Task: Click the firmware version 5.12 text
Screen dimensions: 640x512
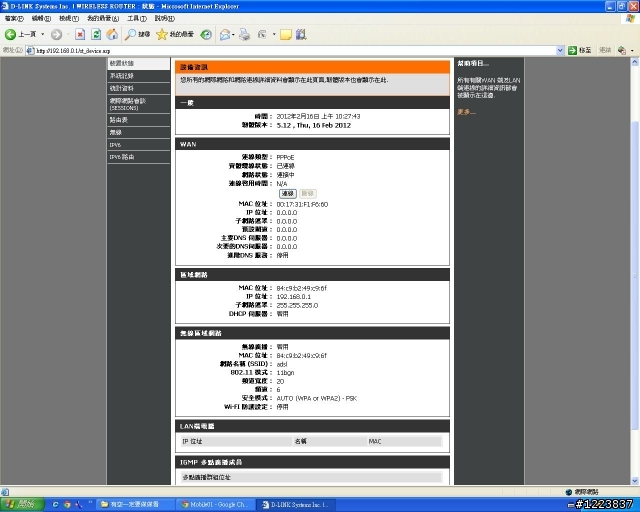Action: [313, 125]
